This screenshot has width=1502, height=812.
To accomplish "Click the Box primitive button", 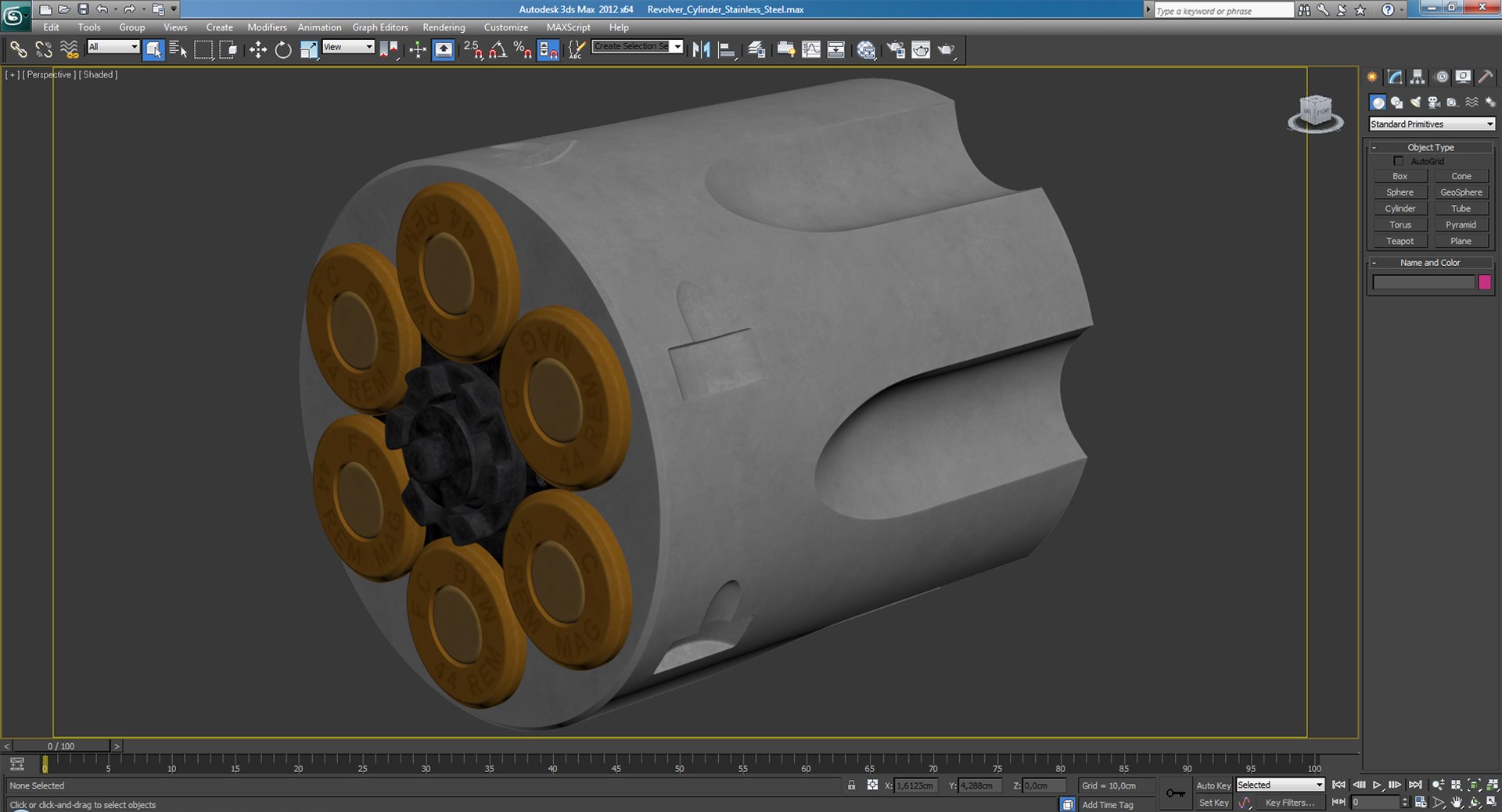I will point(1400,176).
